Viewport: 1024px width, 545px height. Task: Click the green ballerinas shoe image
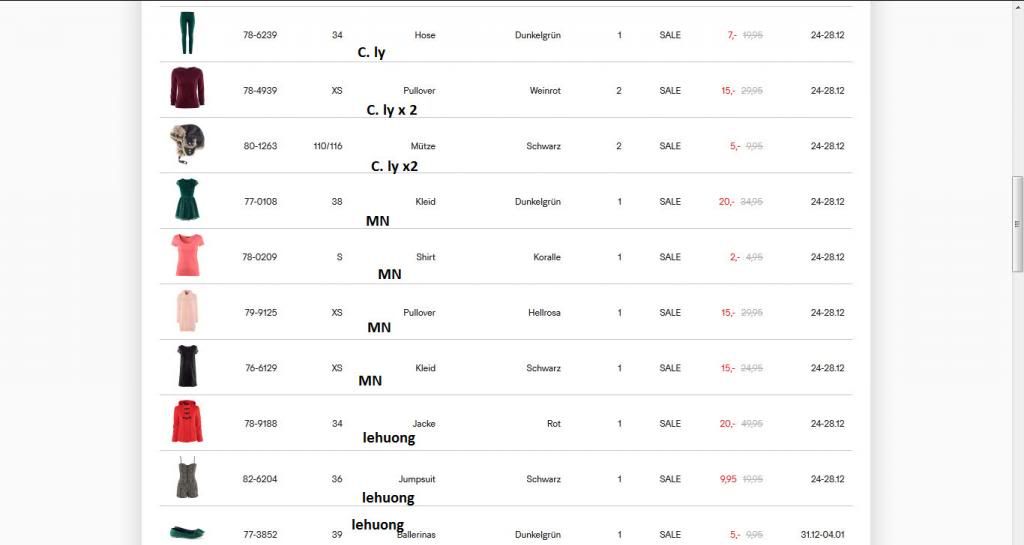(187, 533)
